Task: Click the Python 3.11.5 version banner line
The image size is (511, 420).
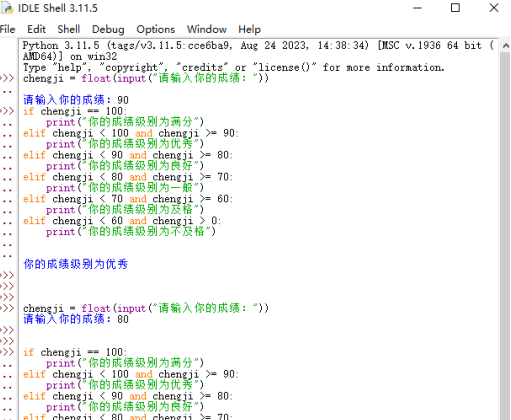Action: pos(258,46)
